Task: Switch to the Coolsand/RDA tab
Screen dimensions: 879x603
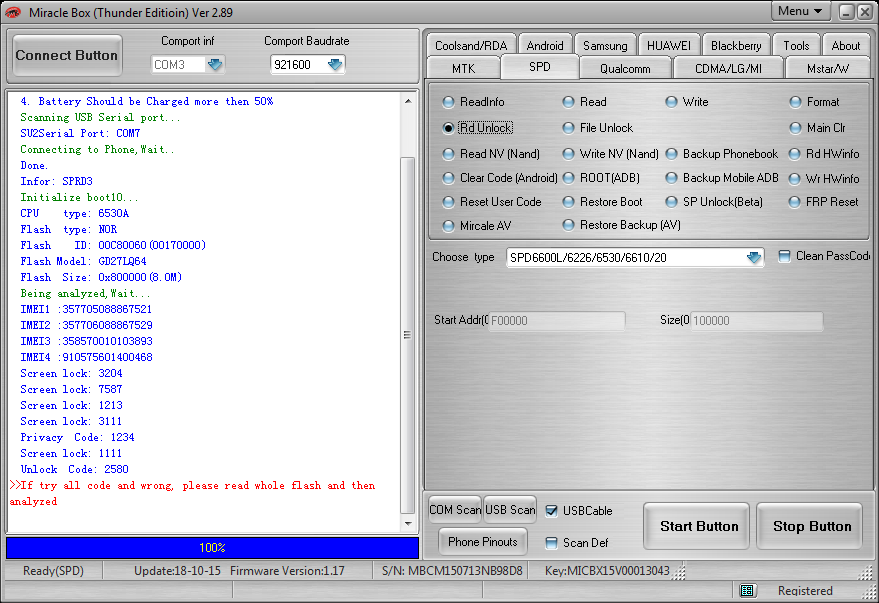Action: point(471,45)
